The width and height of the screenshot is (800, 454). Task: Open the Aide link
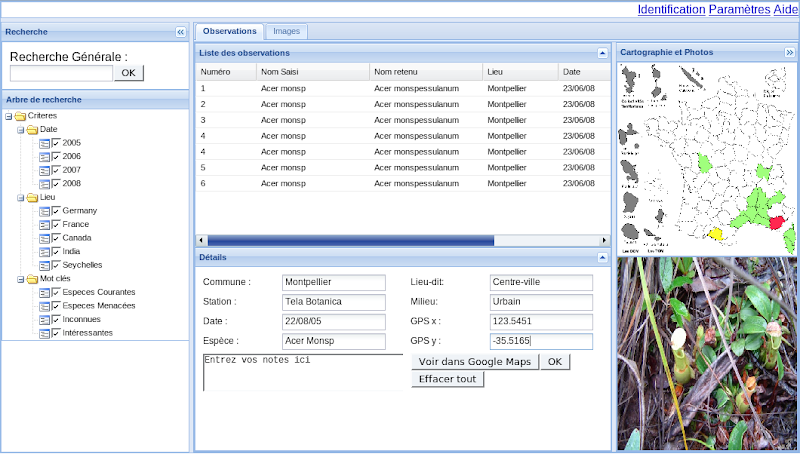(785, 9)
